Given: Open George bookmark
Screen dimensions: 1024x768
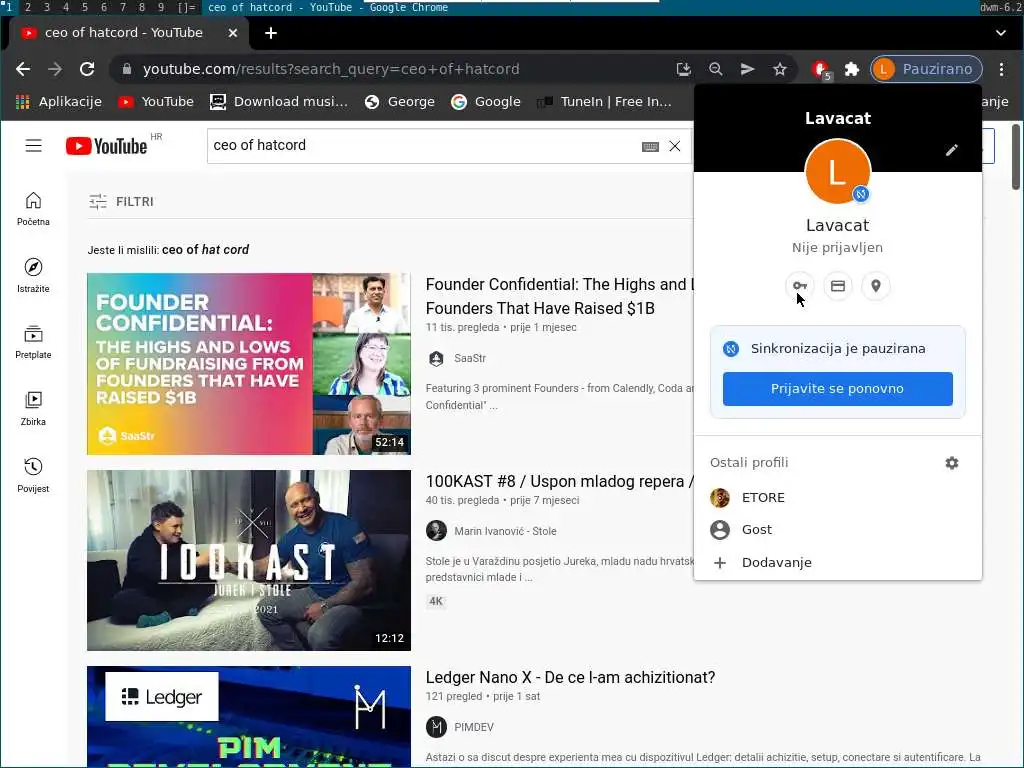Looking at the screenshot, I should [400, 102].
